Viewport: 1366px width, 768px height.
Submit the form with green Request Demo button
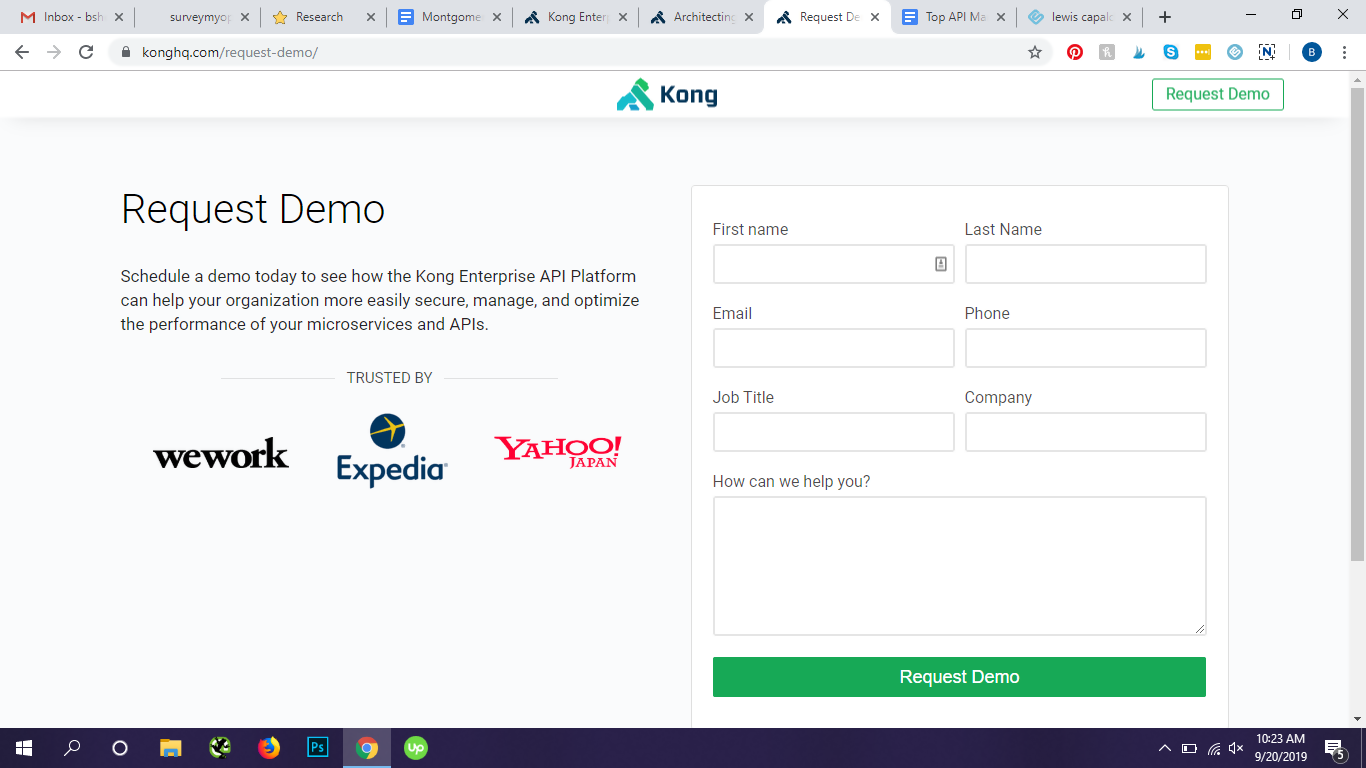coord(959,677)
